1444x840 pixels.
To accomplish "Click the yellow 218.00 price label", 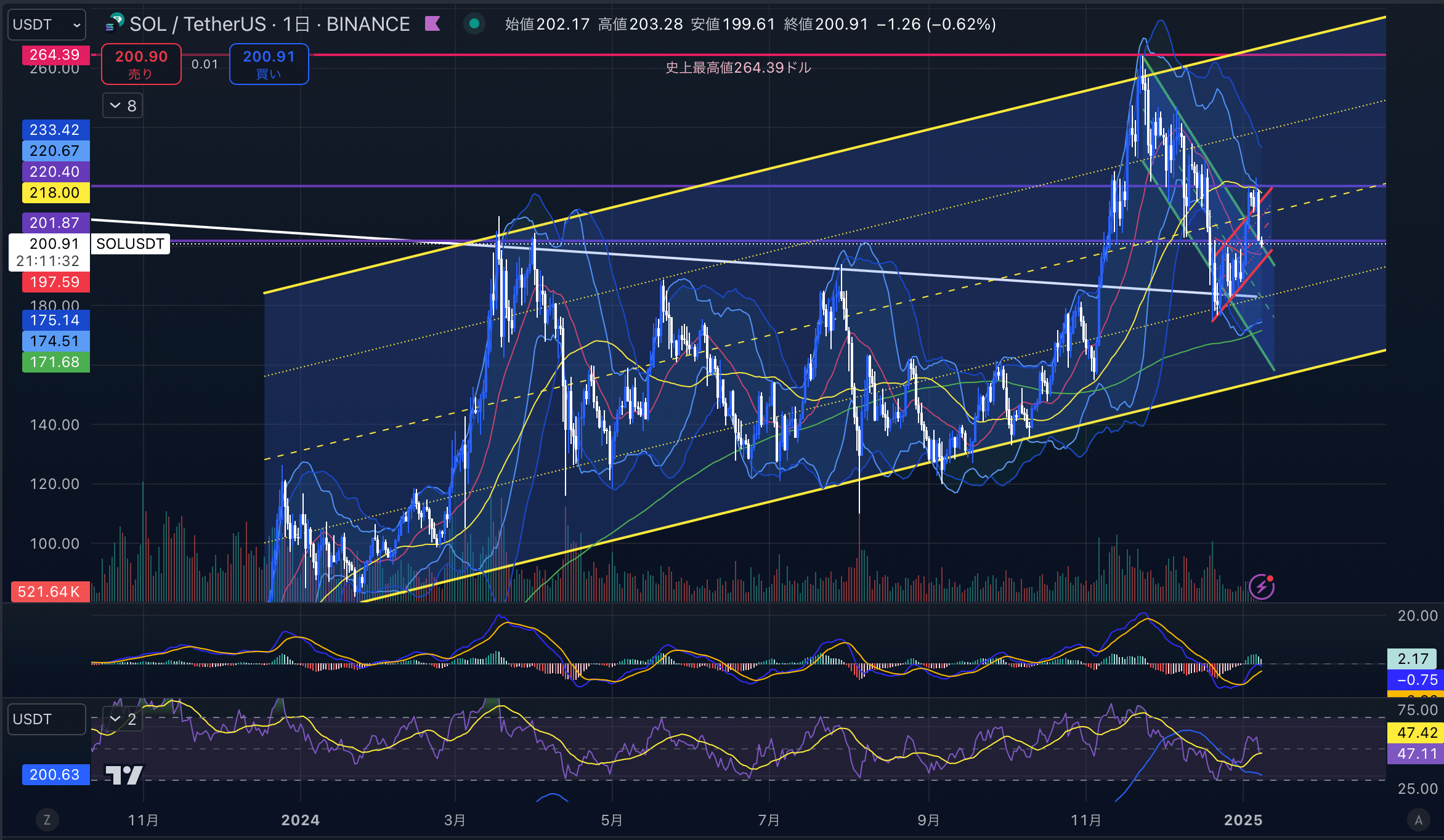I will coord(55,193).
